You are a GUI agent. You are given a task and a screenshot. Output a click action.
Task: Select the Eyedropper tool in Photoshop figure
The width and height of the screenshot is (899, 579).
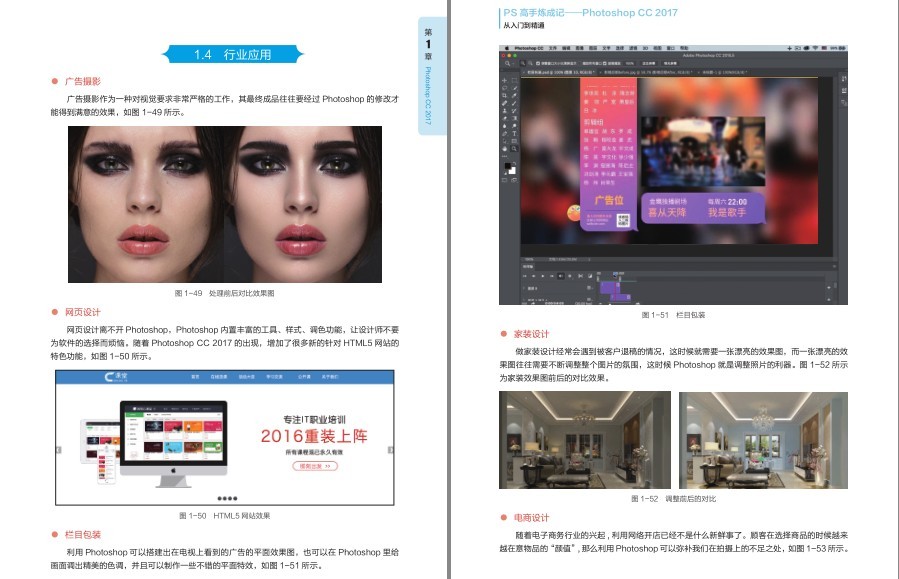pos(514,96)
